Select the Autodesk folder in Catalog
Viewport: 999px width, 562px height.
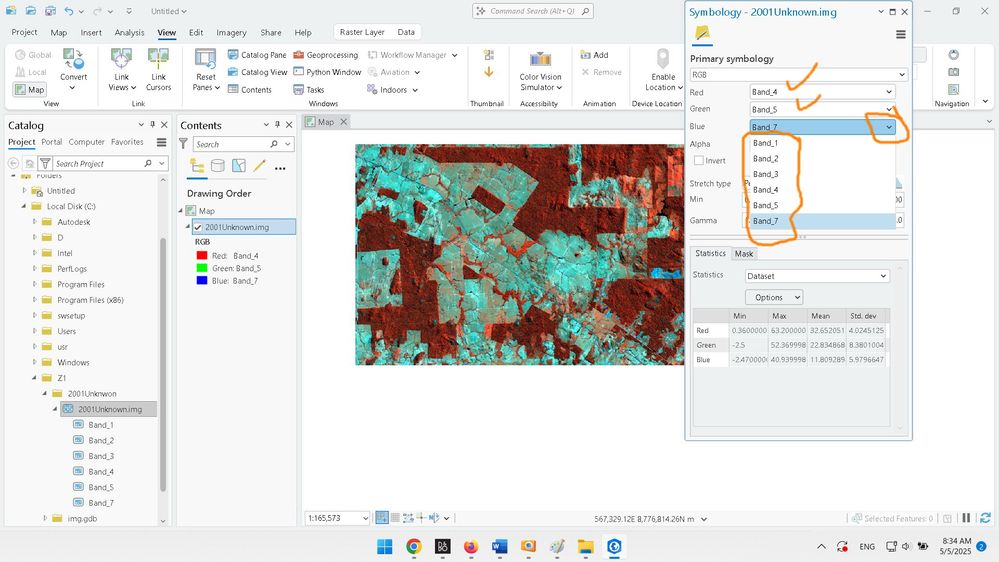coord(73,222)
